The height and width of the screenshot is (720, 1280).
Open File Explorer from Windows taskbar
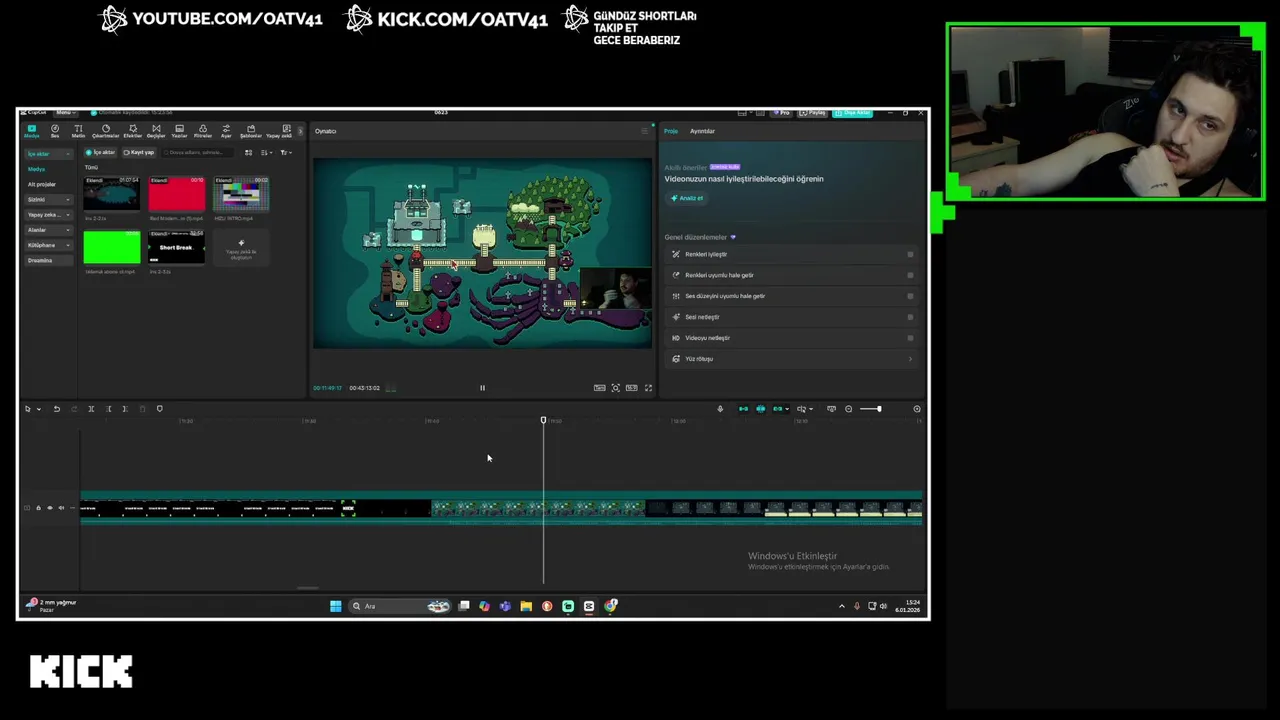click(526, 606)
